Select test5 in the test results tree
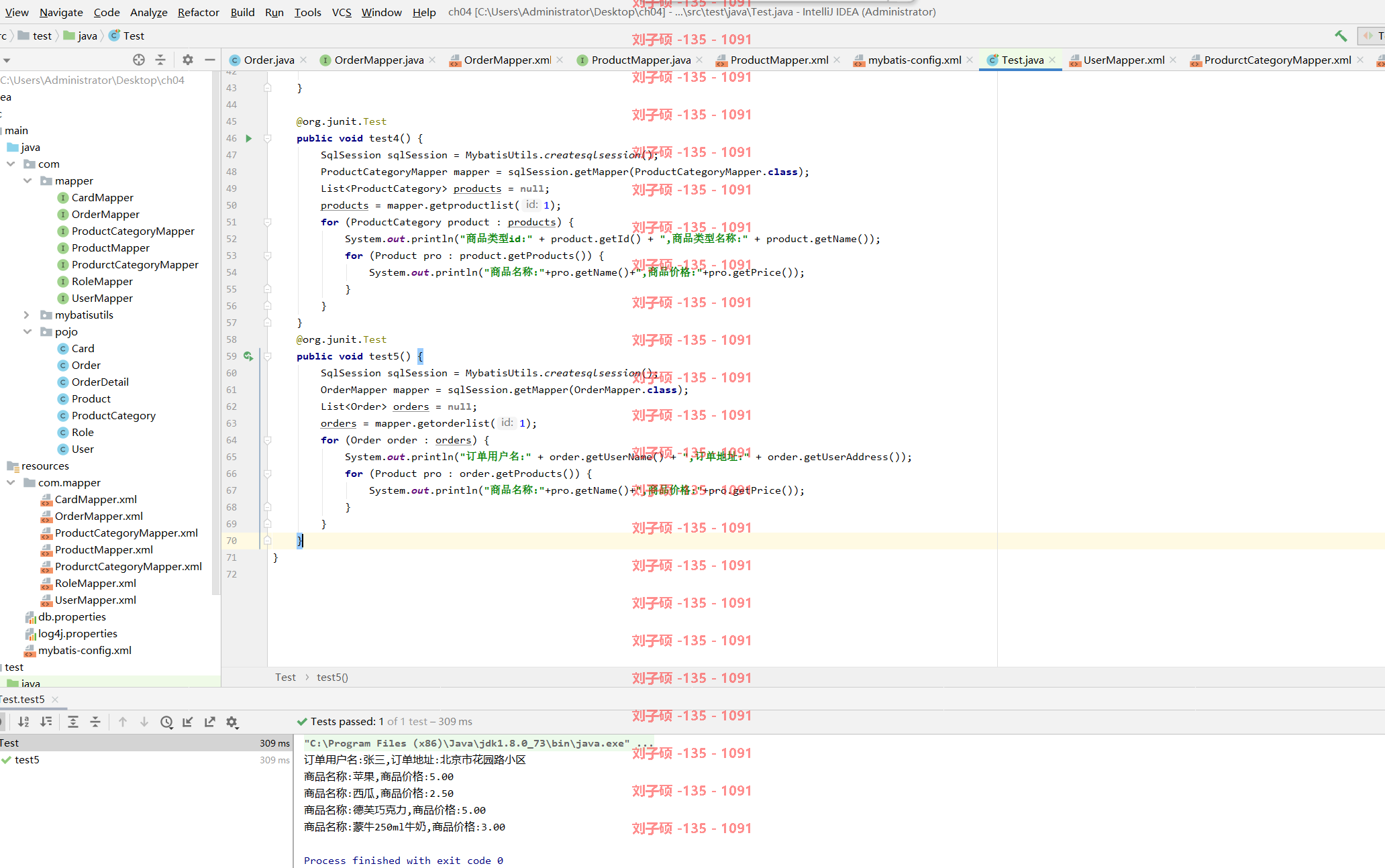The height and width of the screenshot is (868, 1385). (x=27, y=759)
